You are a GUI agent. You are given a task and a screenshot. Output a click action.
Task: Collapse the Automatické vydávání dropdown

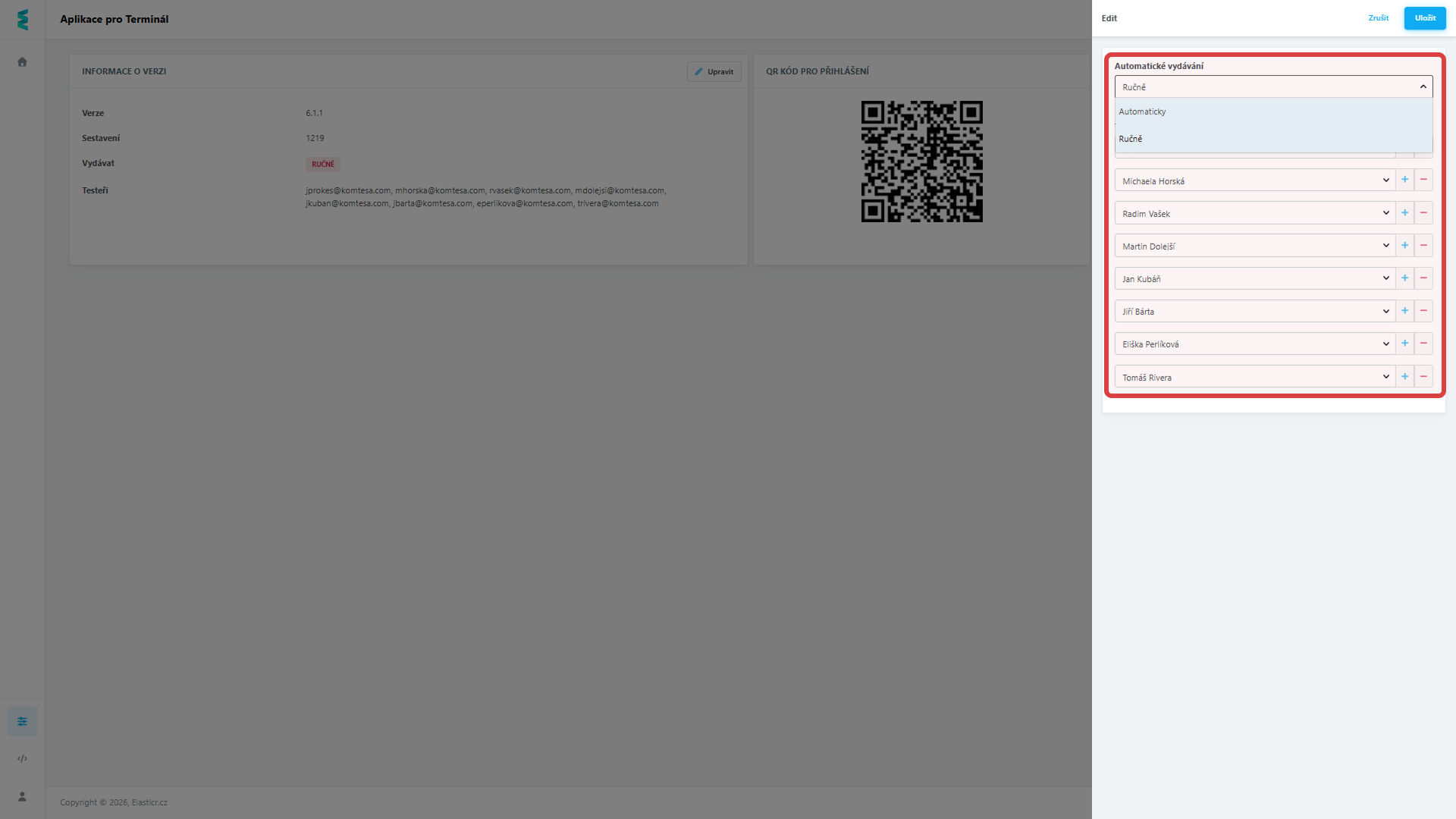pyautogui.click(x=1423, y=87)
